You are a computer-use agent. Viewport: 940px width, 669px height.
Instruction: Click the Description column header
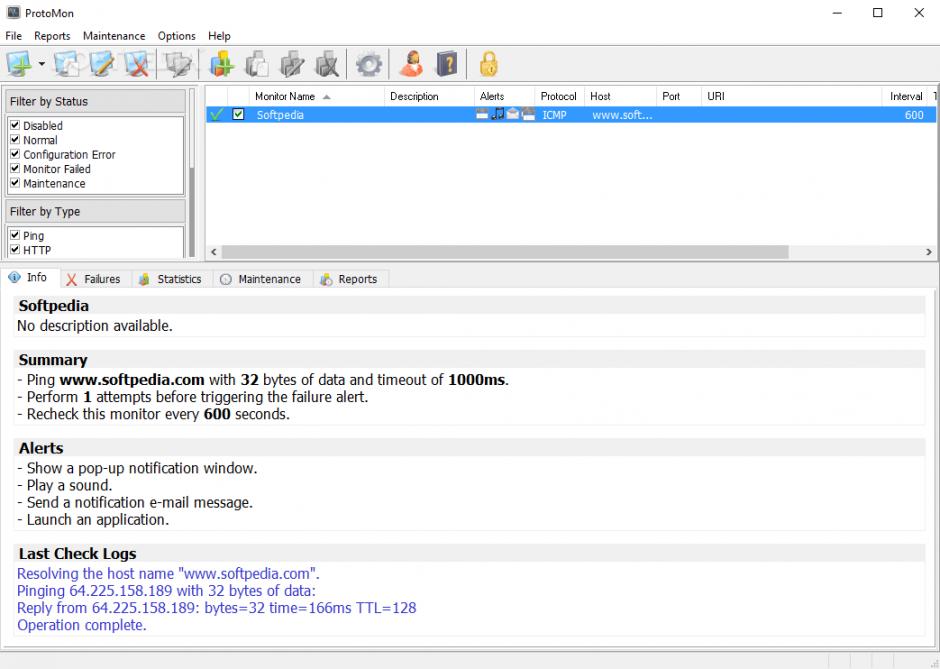tap(429, 97)
